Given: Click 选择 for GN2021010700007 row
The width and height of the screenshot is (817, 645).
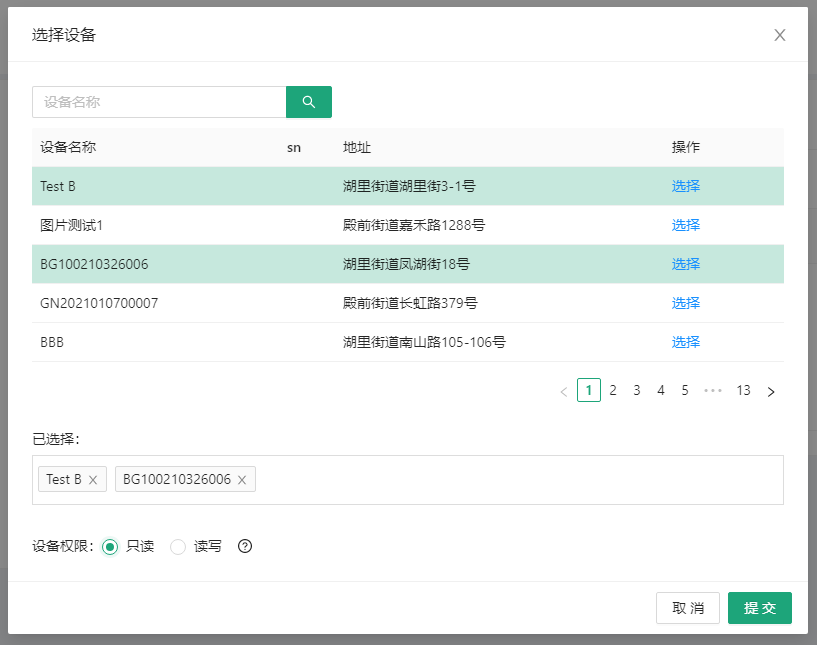Looking at the screenshot, I should 686,303.
